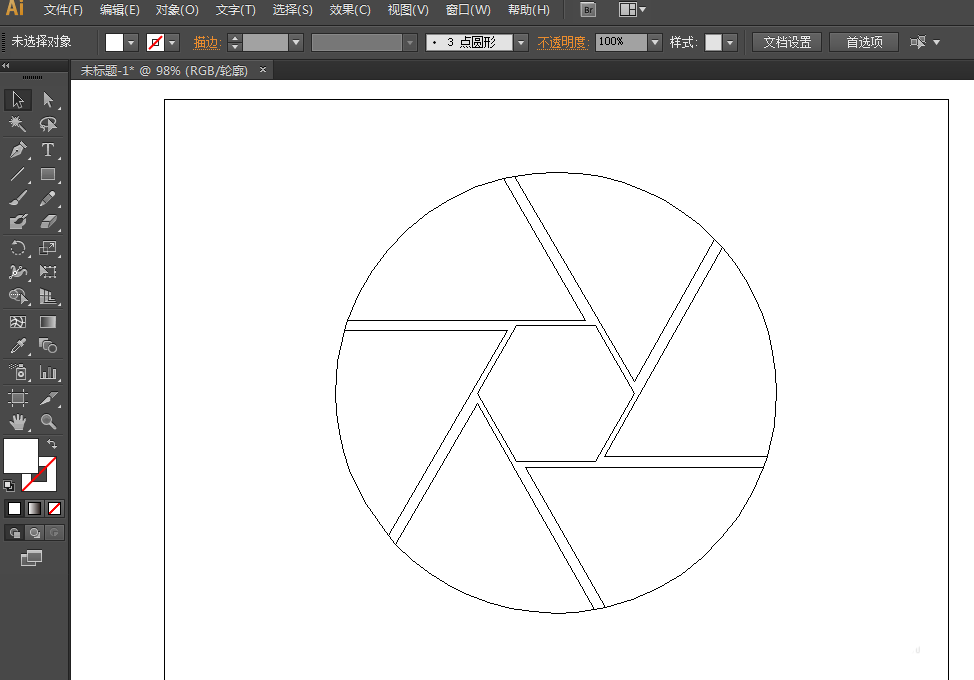This screenshot has width=974, height=680.
Task: Select the Eyedropper tool
Action: point(17,346)
